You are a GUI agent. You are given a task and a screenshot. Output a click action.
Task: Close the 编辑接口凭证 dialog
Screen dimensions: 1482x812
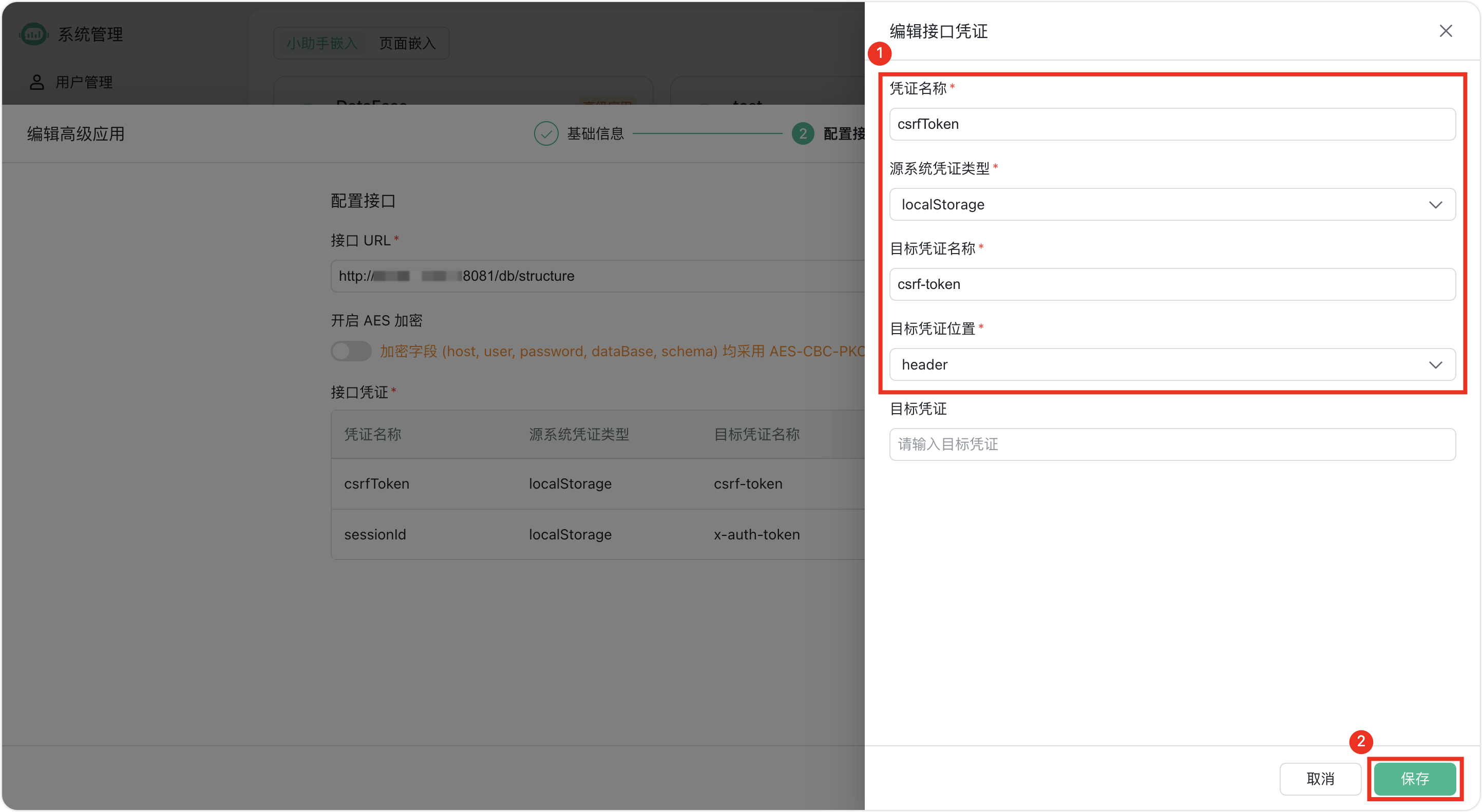(1446, 31)
